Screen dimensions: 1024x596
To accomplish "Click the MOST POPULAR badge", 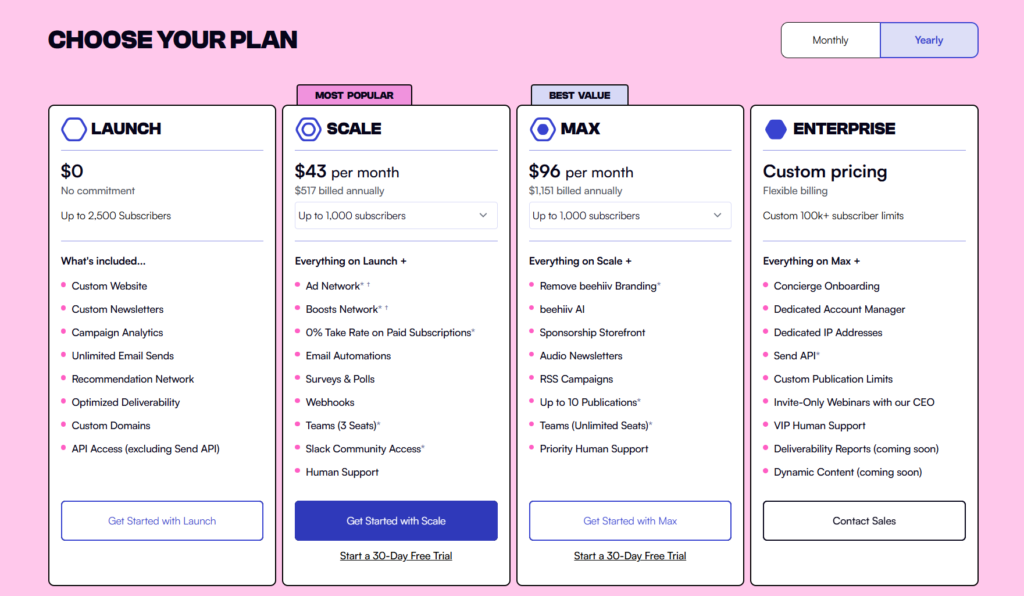I will pyautogui.click(x=354, y=93).
